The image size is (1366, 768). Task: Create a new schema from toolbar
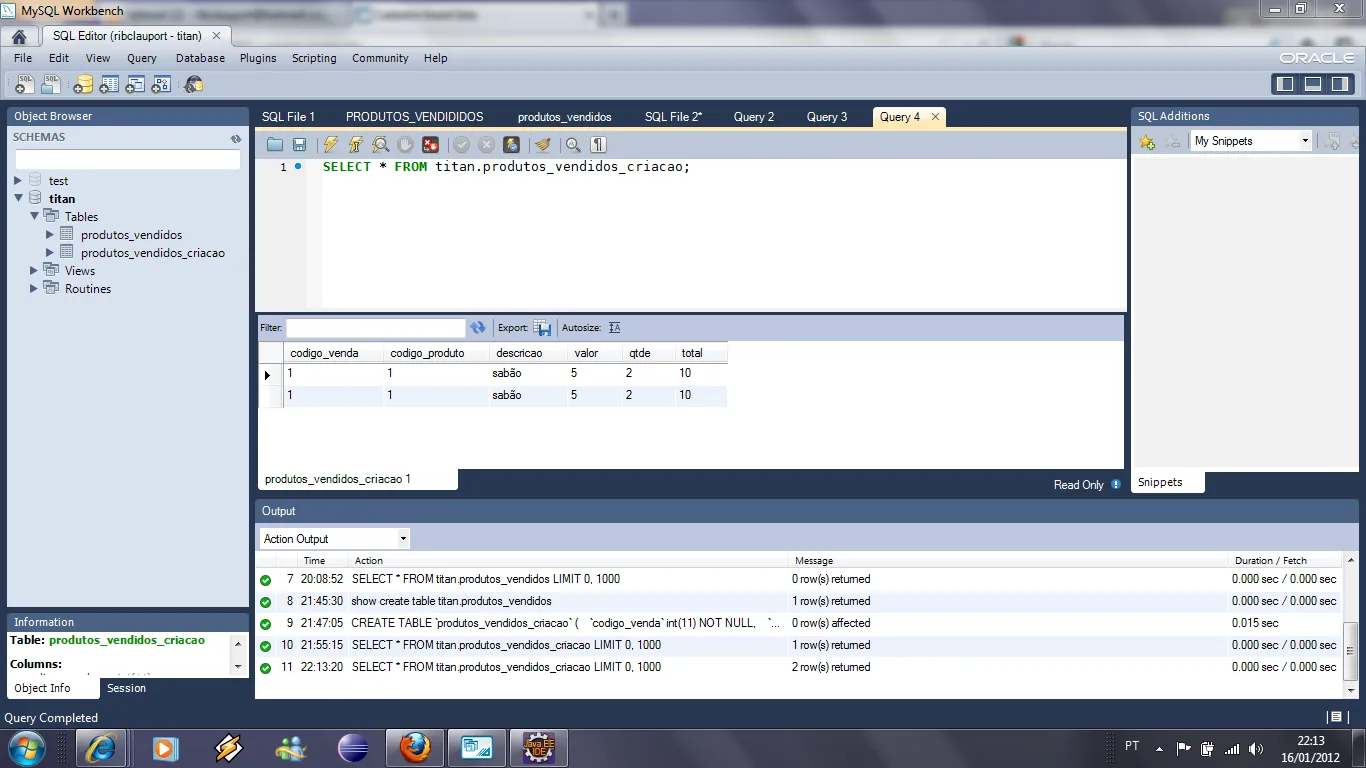pos(83,84)
